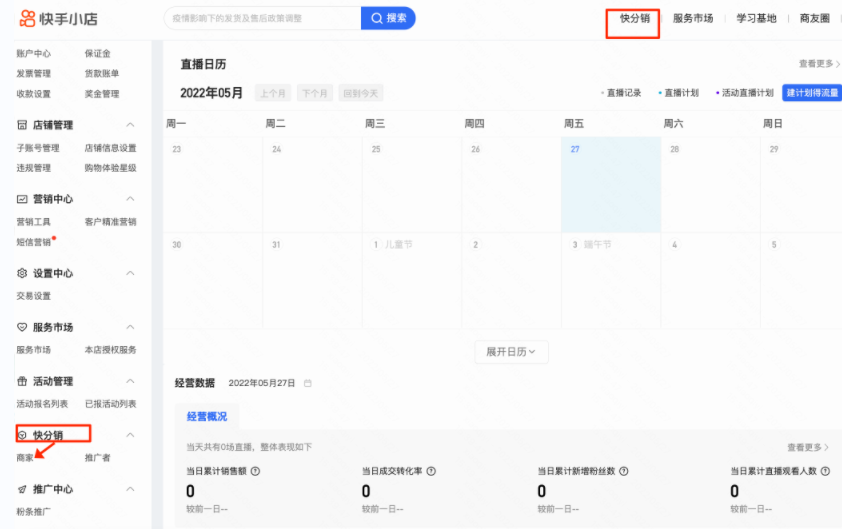Open the date picker calendar icon
842x529 pixels.
[308, 383]
